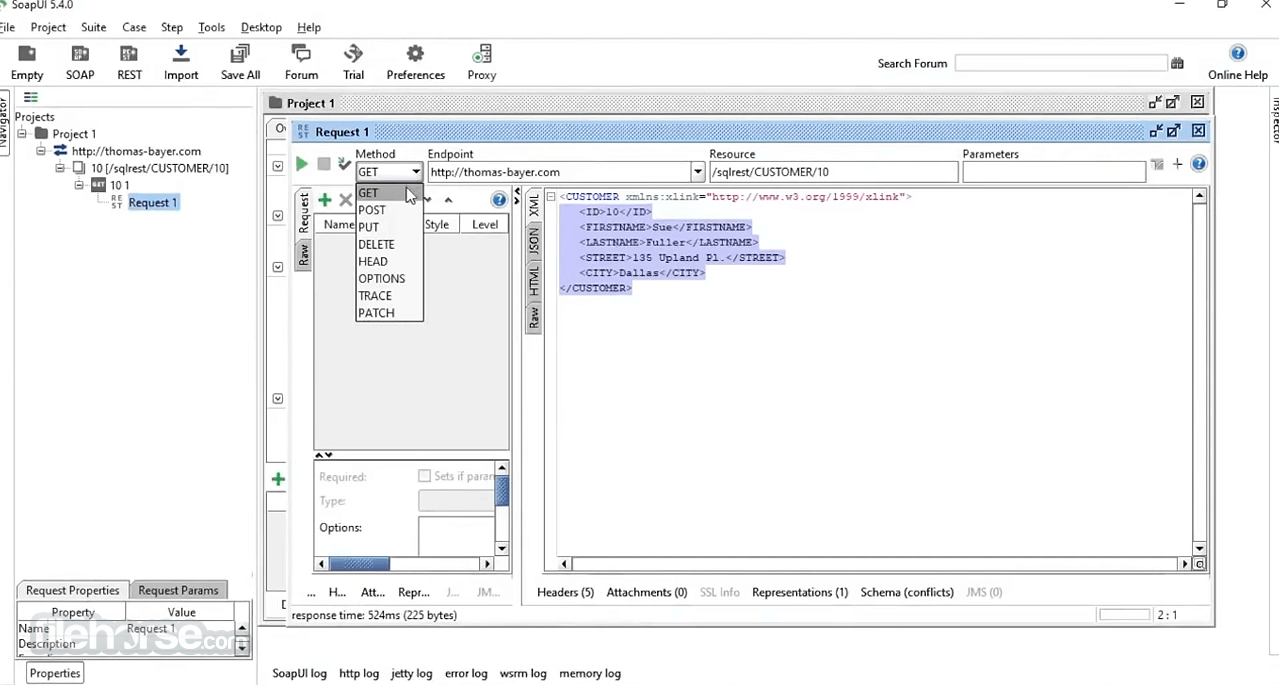Open the Attachments (0) response tab

[x=646, y=592]
